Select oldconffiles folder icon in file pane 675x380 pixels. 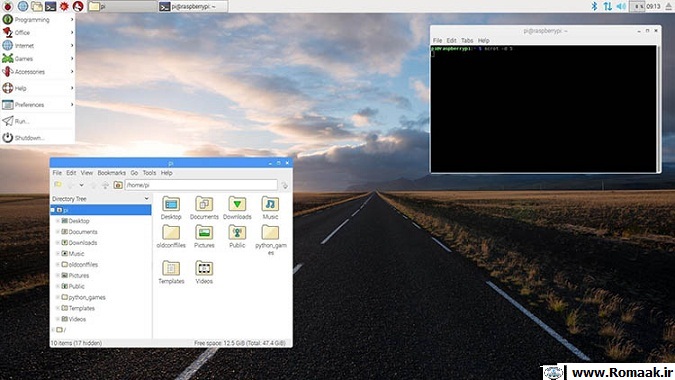(x=171, y=232)
